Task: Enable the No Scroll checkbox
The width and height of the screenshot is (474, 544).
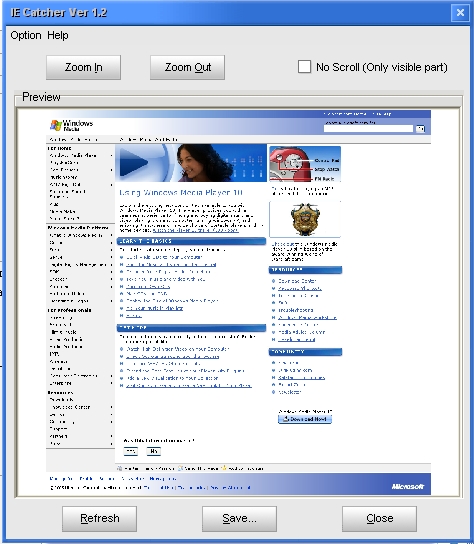Action: click(304, 67)
